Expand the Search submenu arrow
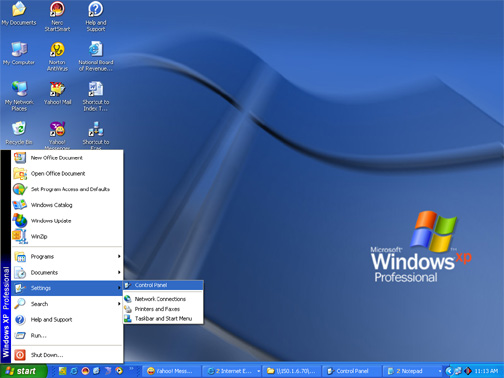This screenshot has height=378, width=504. tap(119, 304)
